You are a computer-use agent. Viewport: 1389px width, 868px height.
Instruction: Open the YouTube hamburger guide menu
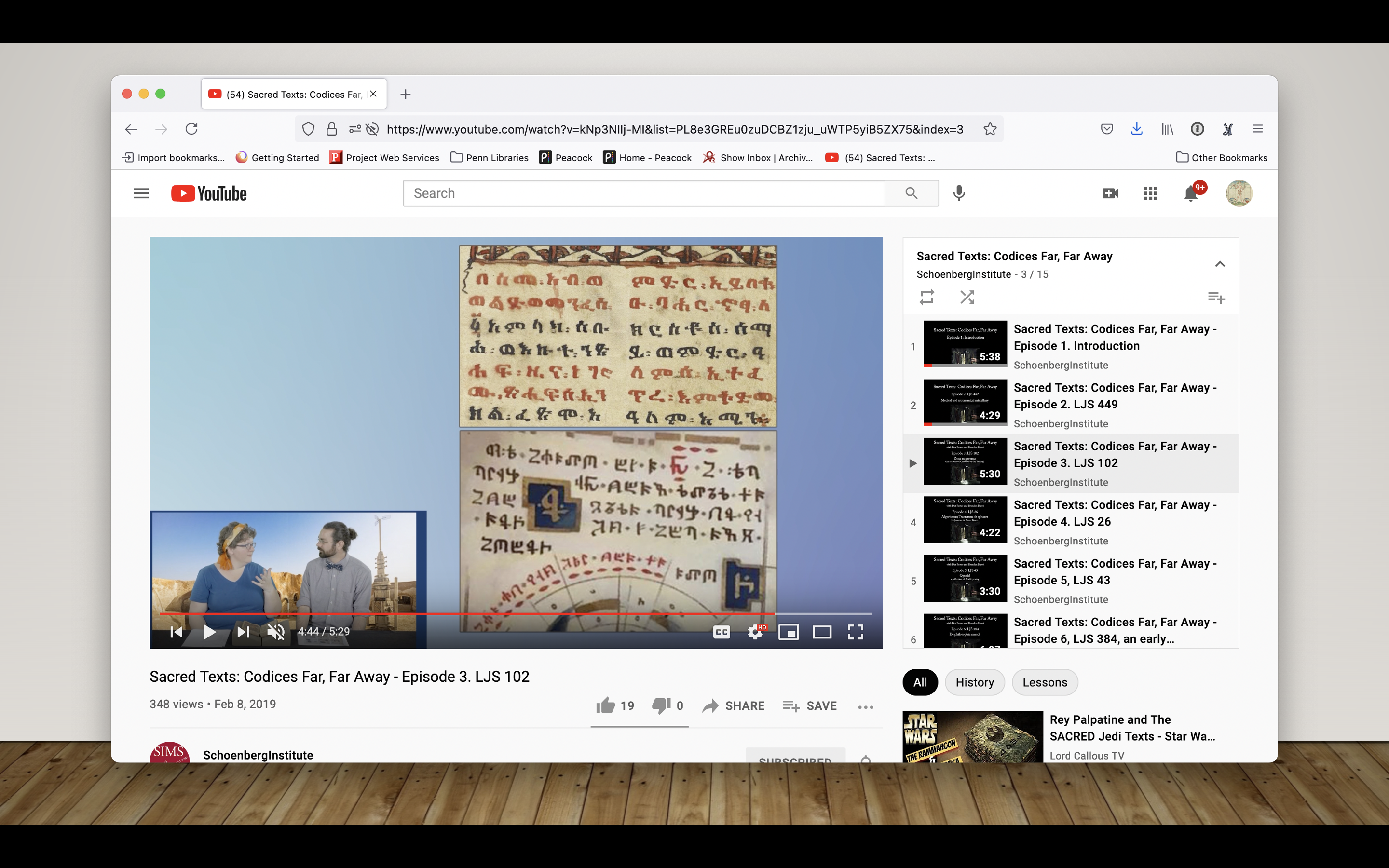click(141, 193)
